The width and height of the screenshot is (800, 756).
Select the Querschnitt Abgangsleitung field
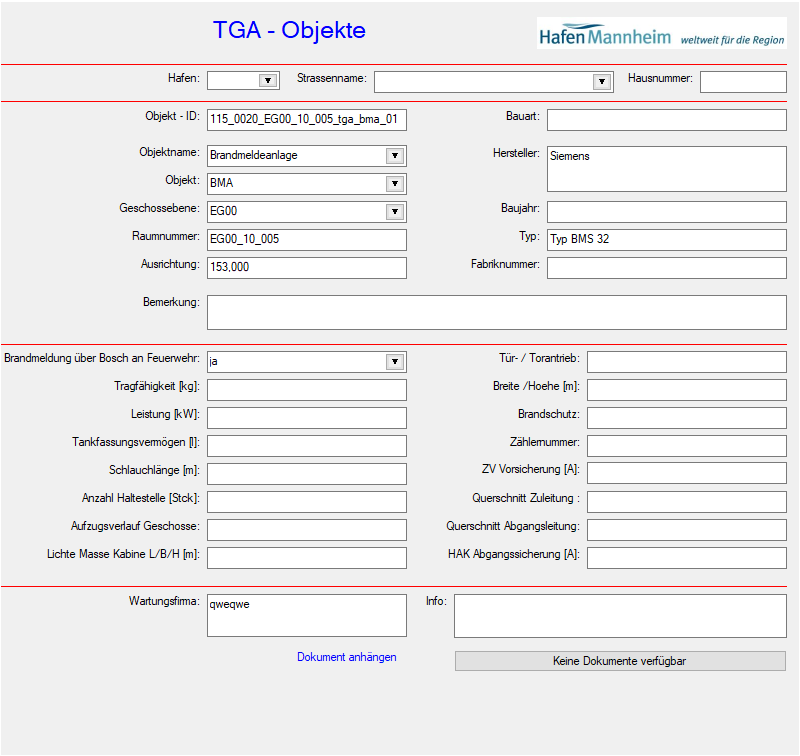point(686,530)
